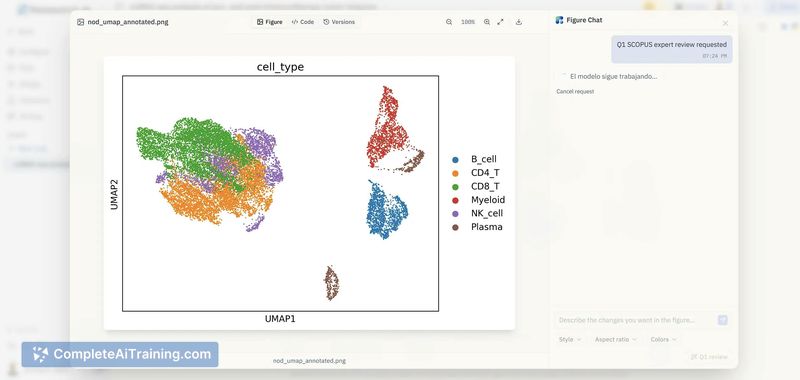Screen dimensions: 800x380
Task: Open the Versions tab
Action: pyautogui.click(x=339, y=22)
